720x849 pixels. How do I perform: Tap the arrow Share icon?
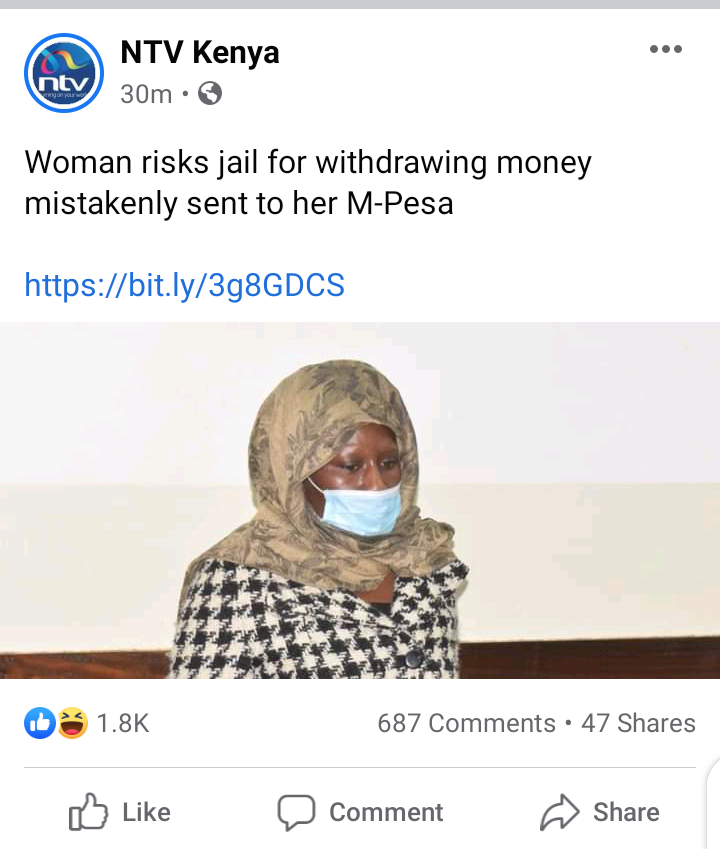560,812
